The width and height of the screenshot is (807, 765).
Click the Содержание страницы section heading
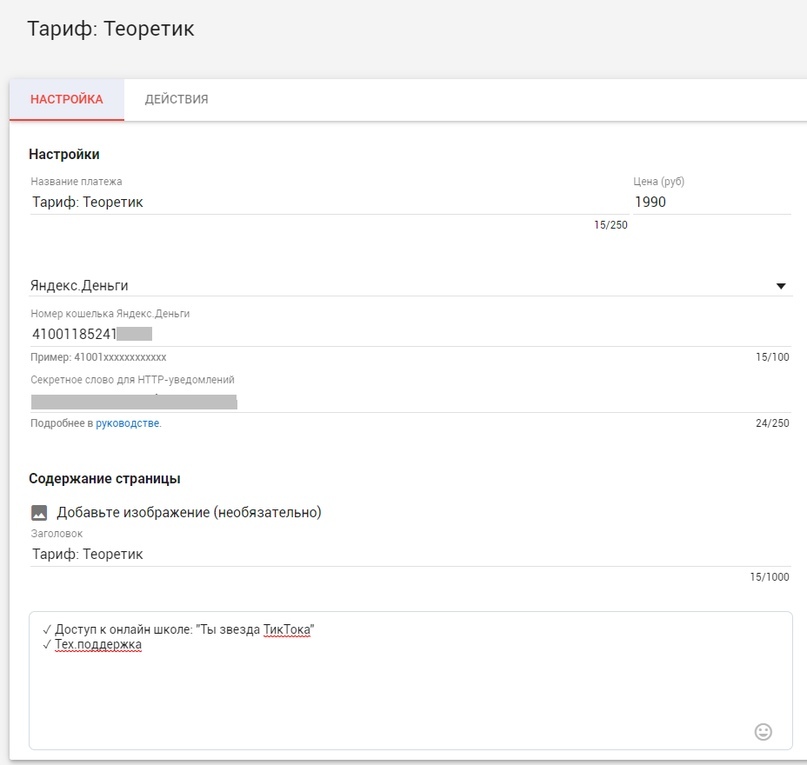(104, 479)
